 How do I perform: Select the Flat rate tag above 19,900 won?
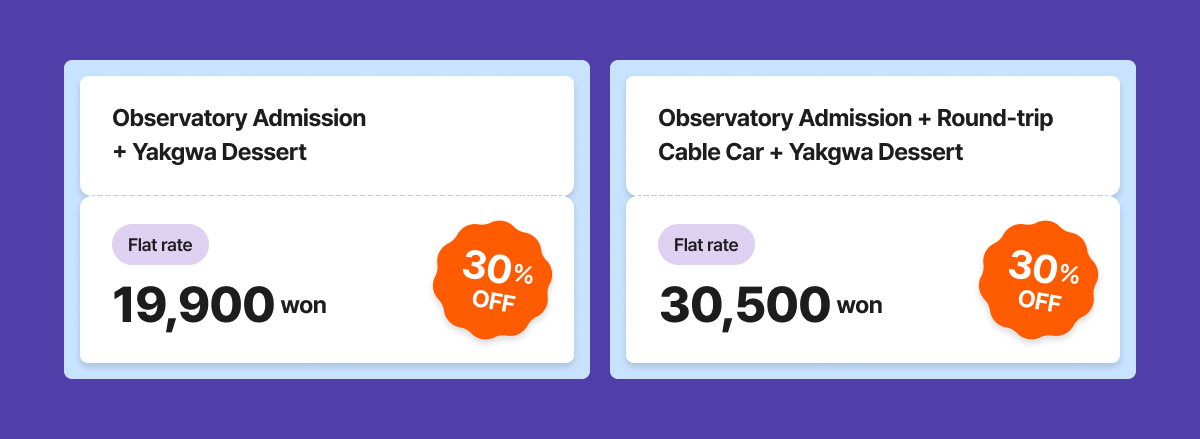tap(160, 245)
